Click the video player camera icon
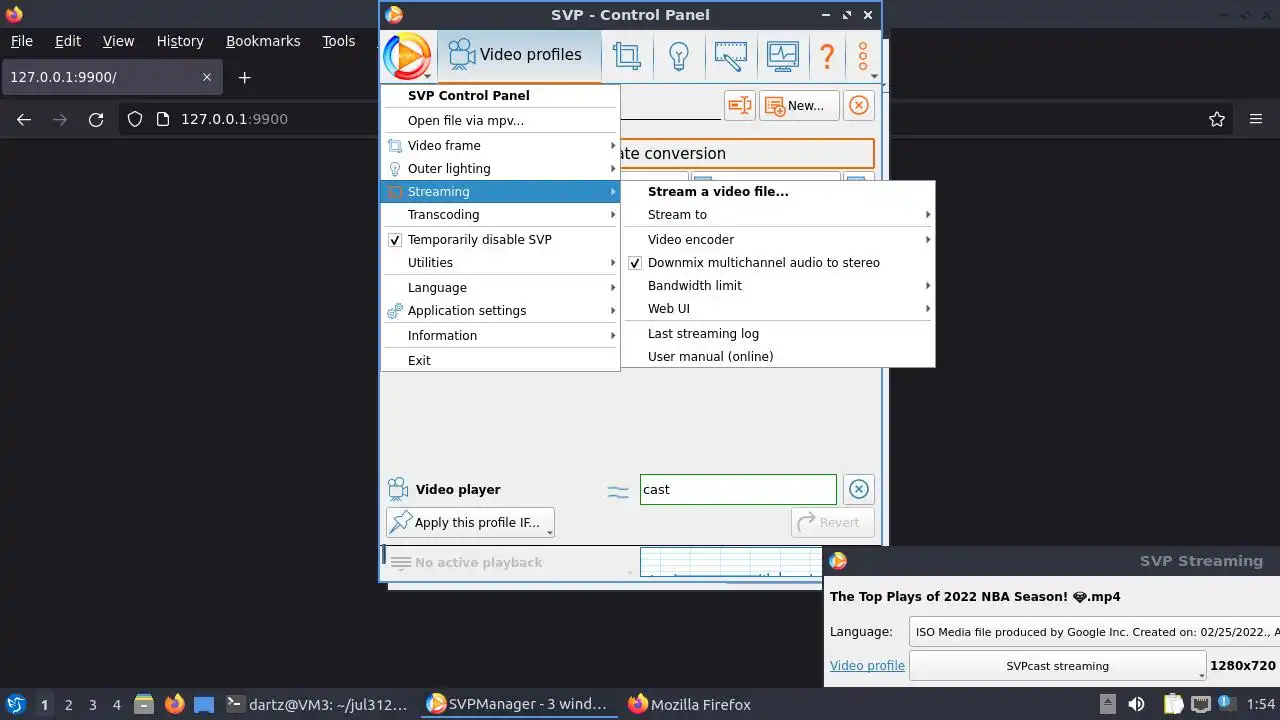 point(398,489)
